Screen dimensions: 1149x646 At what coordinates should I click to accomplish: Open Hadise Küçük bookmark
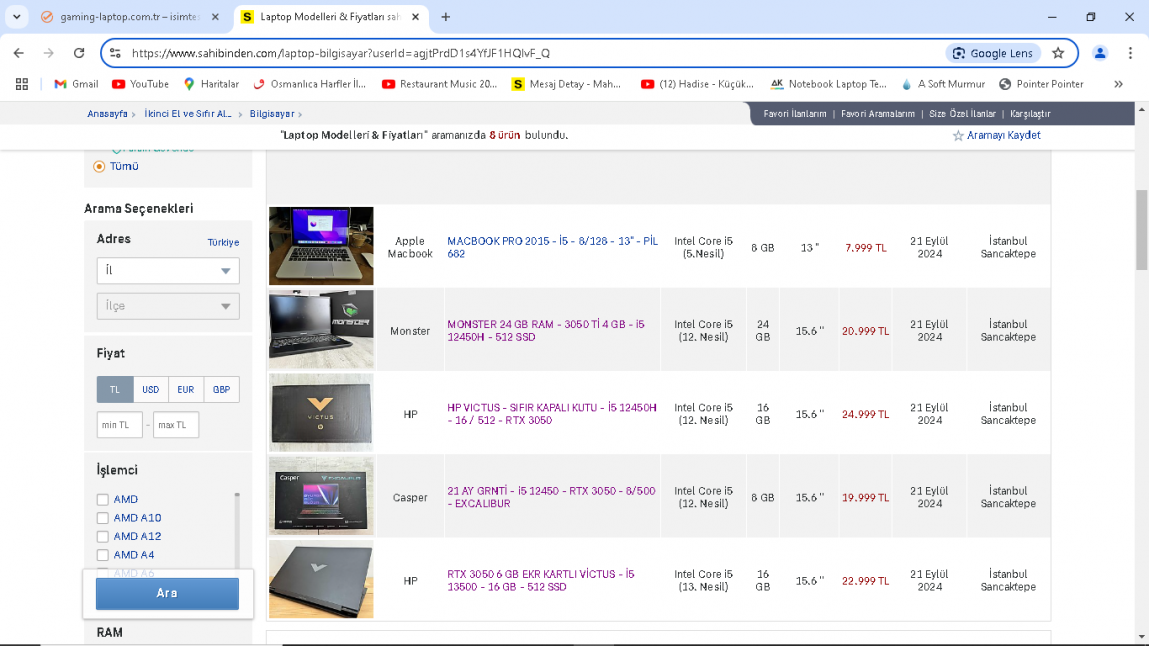[x=697, y=84]
